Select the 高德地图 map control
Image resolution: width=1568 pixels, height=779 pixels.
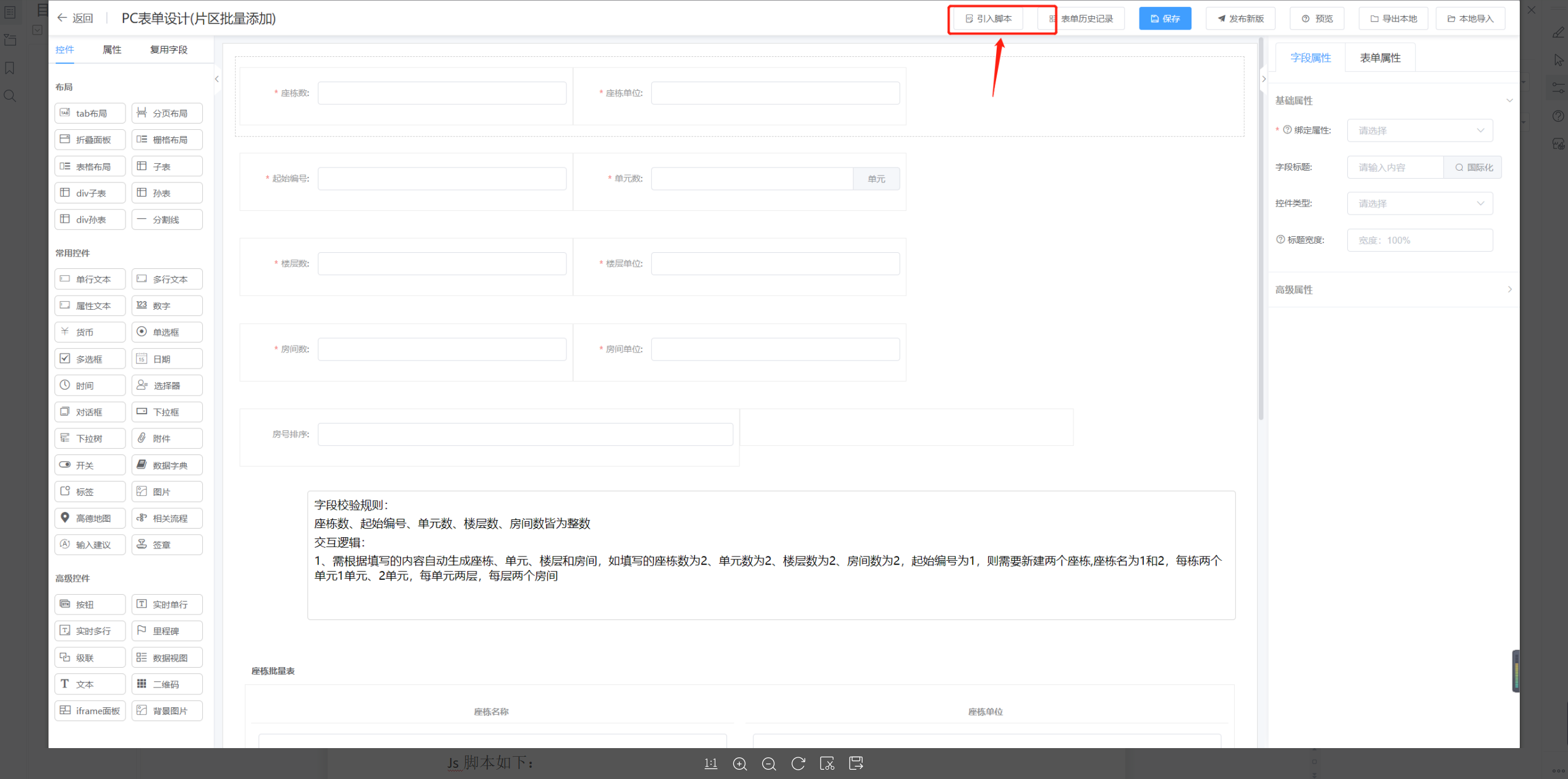click(x=90, y=518)
